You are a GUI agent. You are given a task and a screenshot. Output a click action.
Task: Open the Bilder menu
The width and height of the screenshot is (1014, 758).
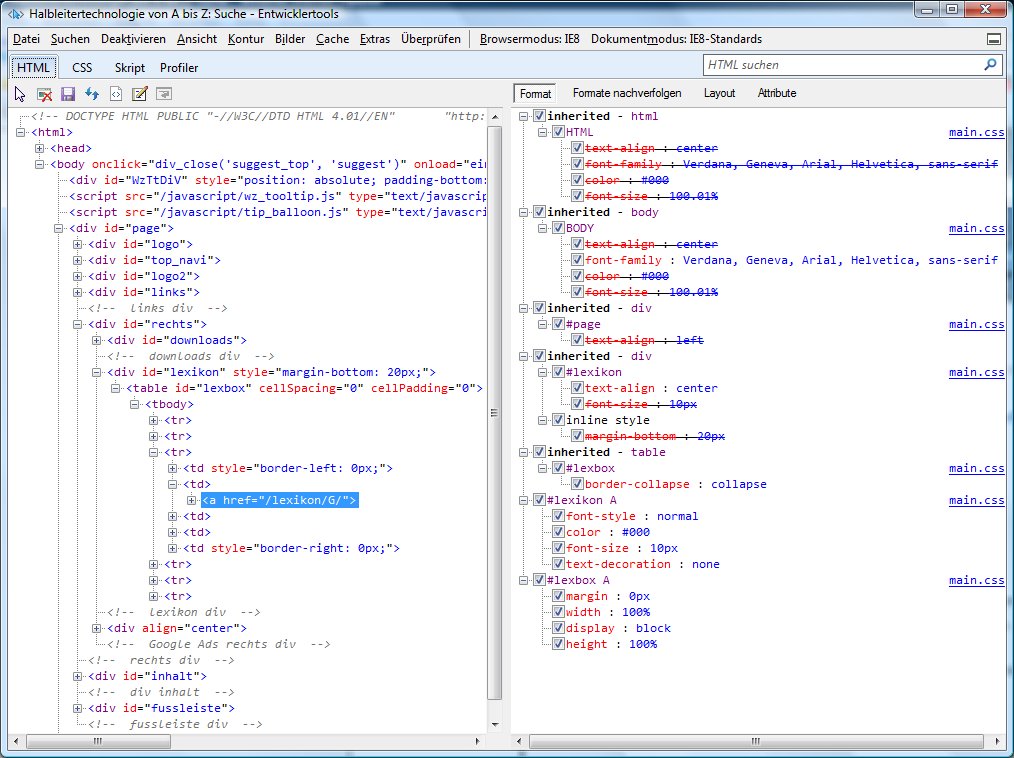[290, 39]
